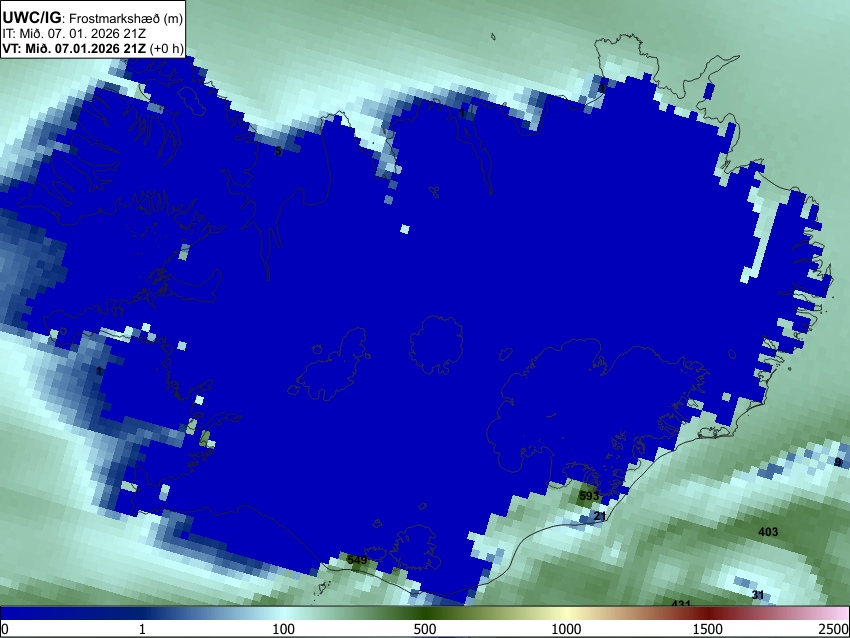Click the map value label '549'

(x=357, y=559)
